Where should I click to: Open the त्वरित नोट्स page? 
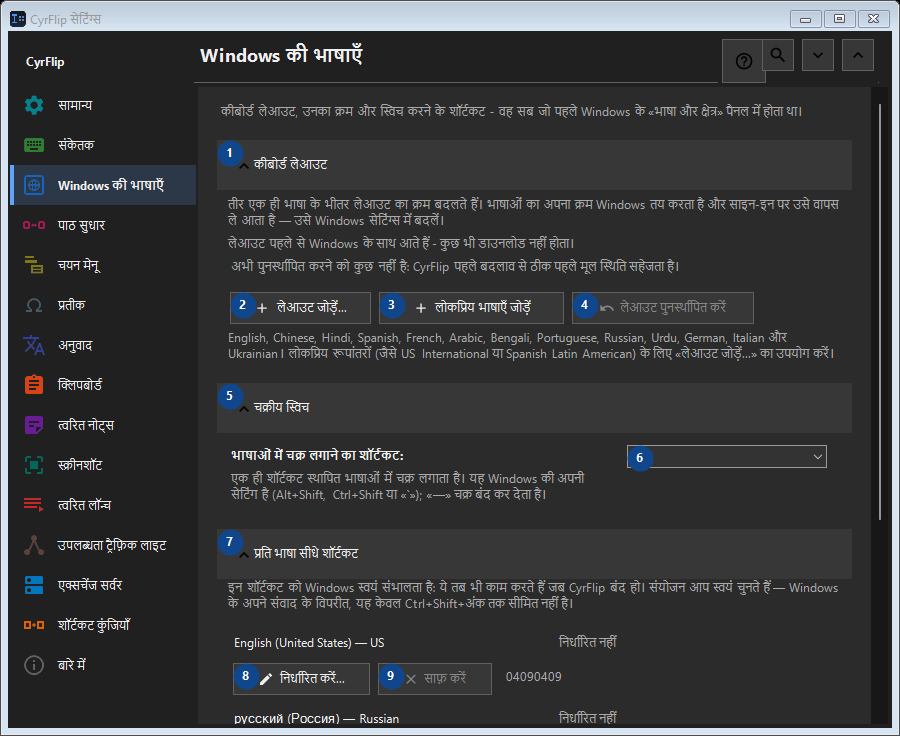tap(103, 425)
